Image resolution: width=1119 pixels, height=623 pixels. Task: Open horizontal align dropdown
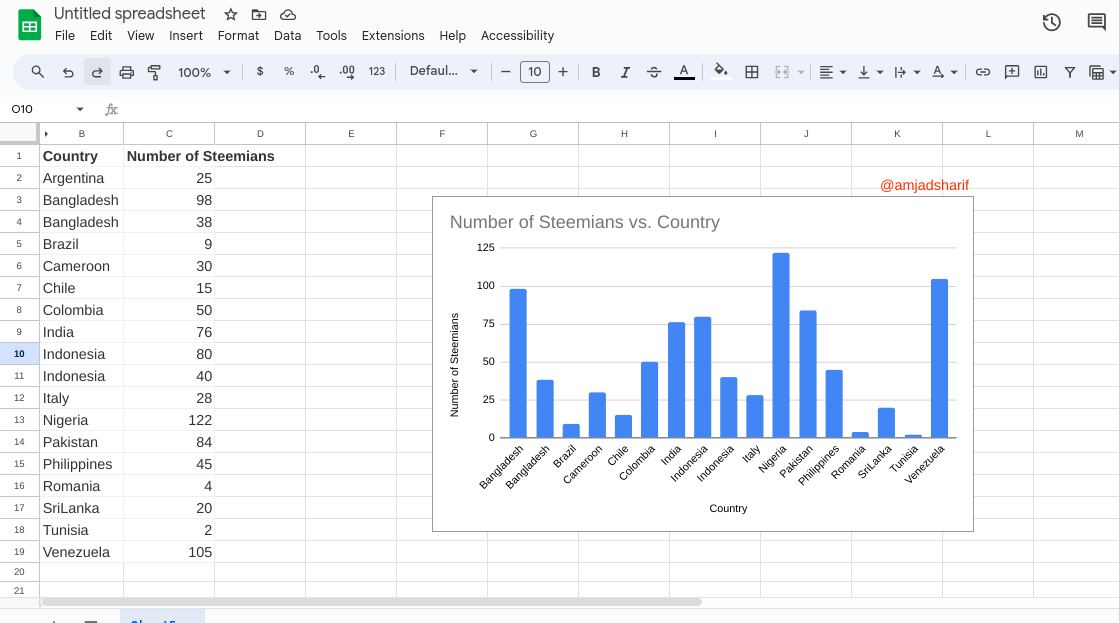pos(832,72)
